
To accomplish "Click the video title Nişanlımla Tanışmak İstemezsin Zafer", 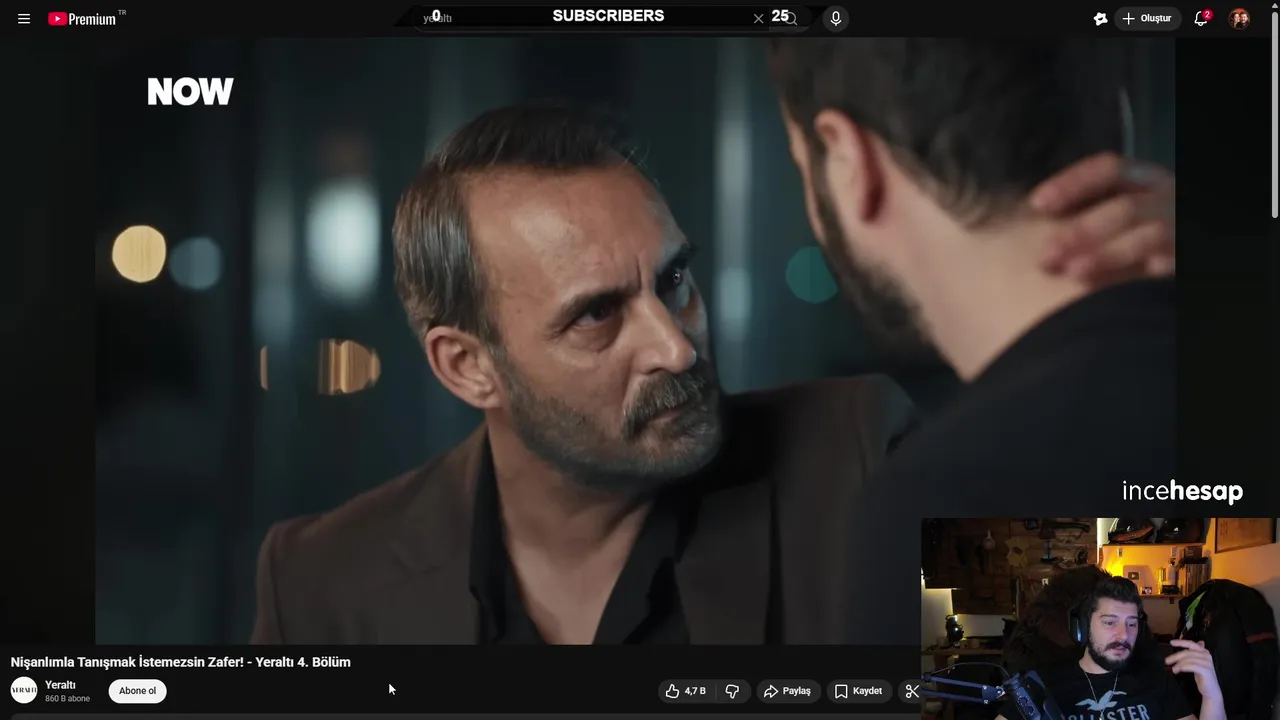I will [180, 662].
